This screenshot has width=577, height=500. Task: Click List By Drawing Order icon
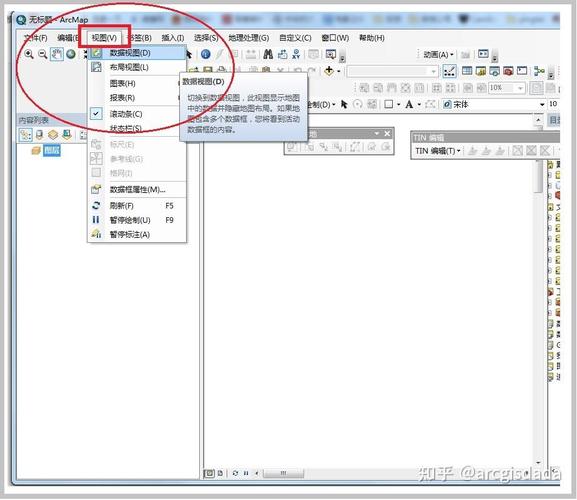(x=25, y=135)
